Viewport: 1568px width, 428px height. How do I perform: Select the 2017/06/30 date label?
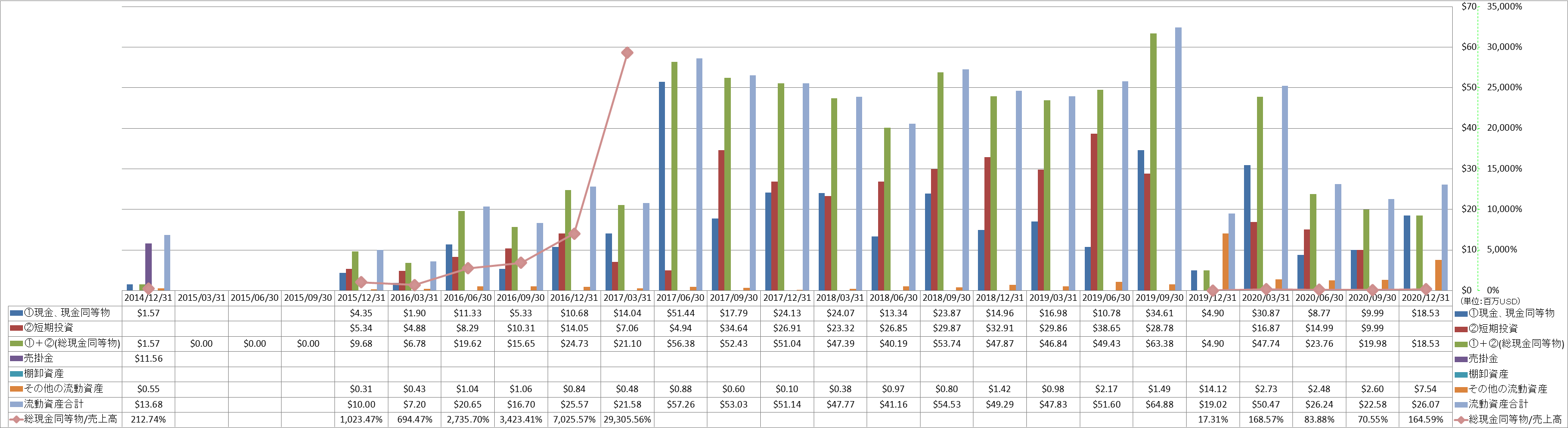click(x=680, y=298)
